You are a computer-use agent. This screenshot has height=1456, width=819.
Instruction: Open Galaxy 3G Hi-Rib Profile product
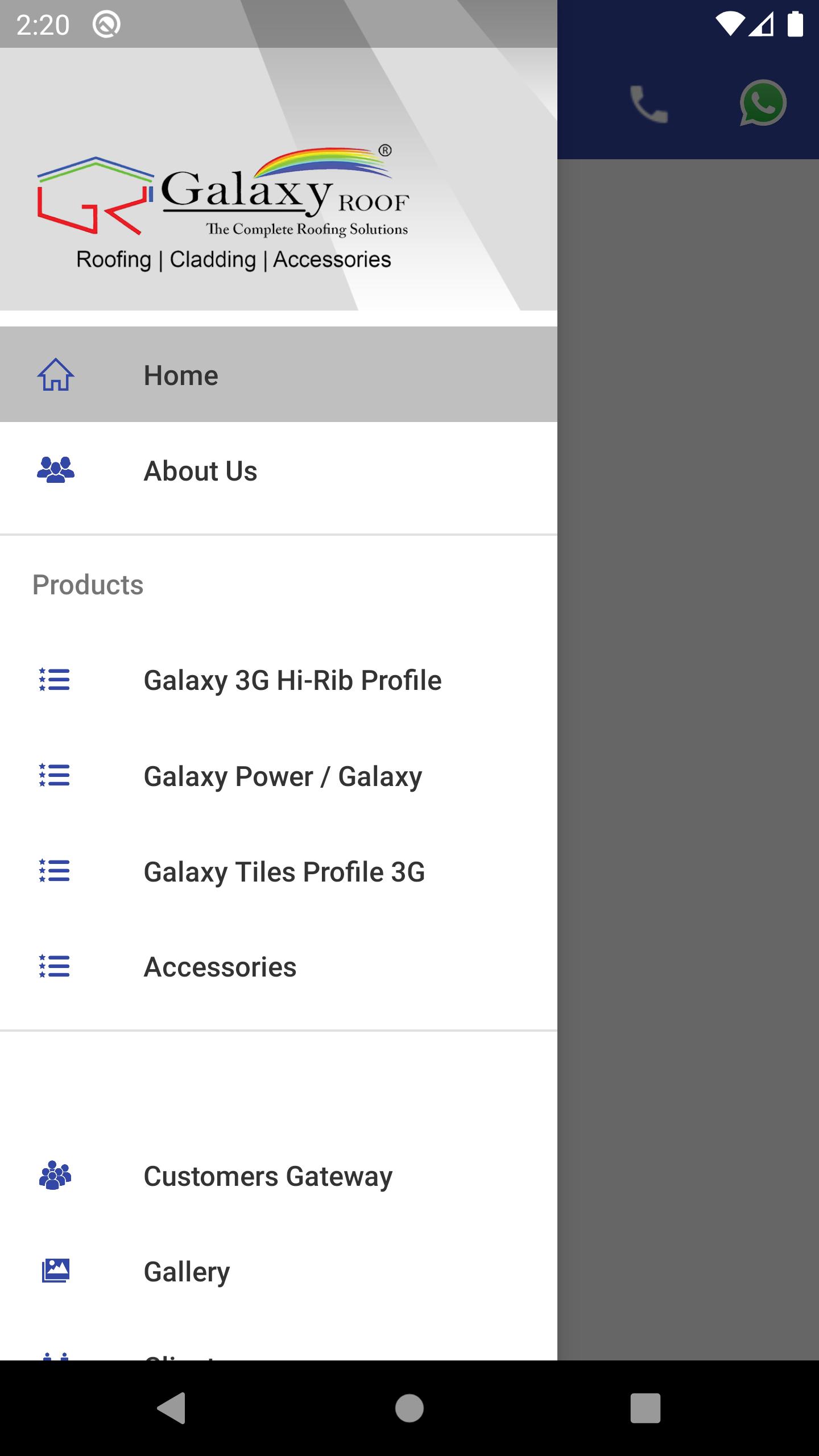pos(279,680)
